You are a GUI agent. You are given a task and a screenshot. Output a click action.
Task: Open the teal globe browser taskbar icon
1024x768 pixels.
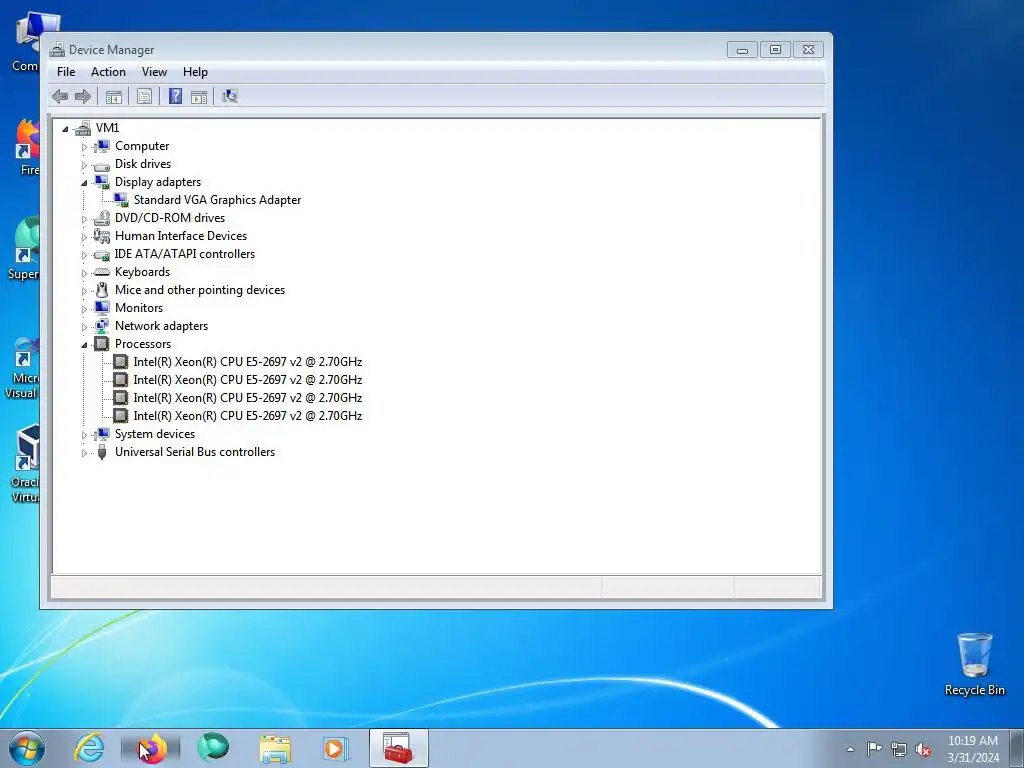213,748
